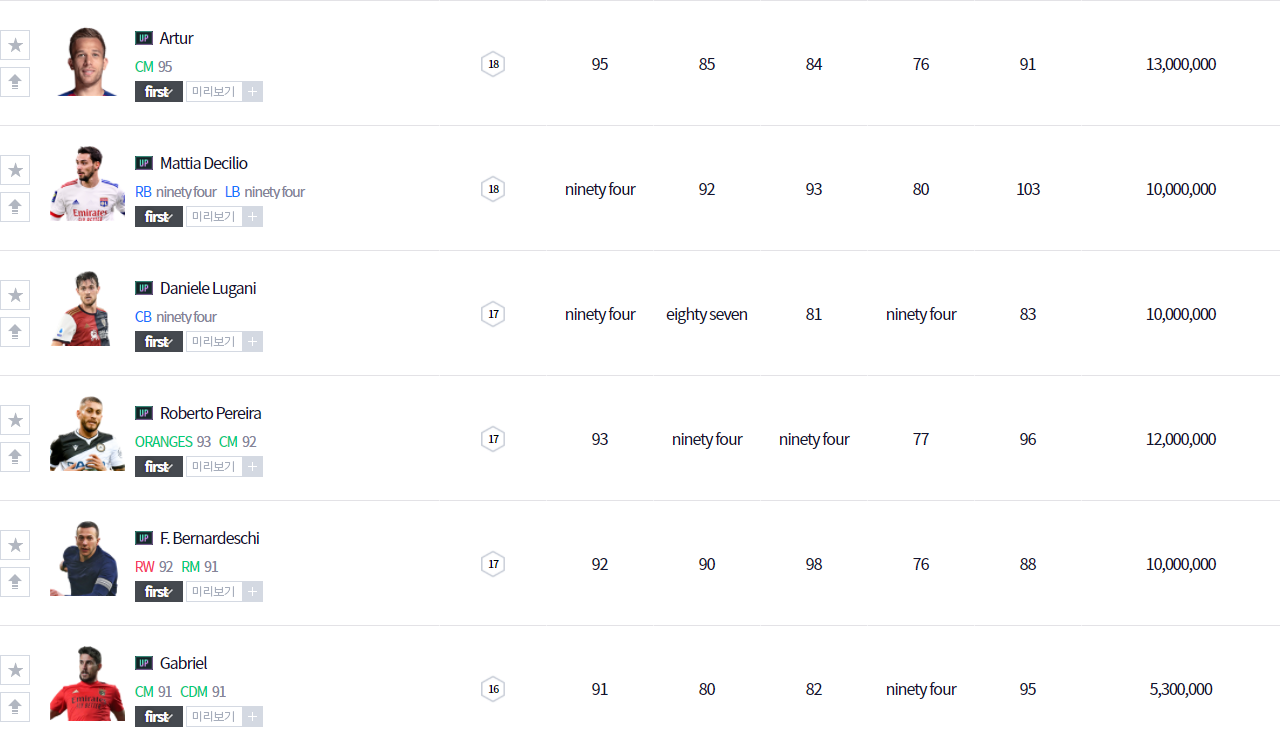Click the UP season badge next to Artur
Screen dimensions: 1280x749
point(144,38)
